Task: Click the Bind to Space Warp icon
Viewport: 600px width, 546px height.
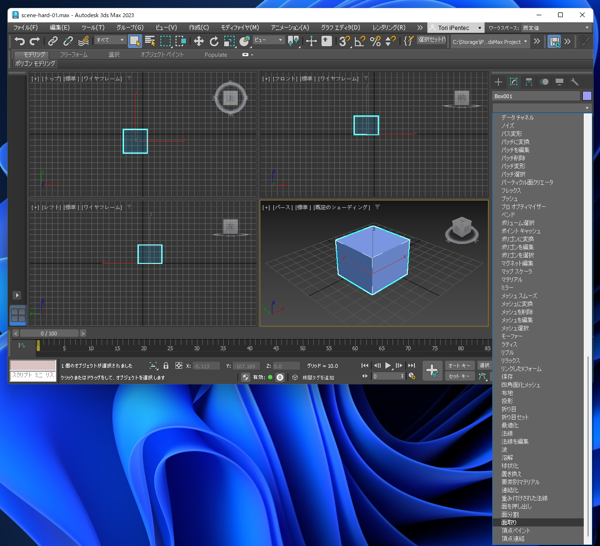Action: pyautogui.click(x=83, y=41)
